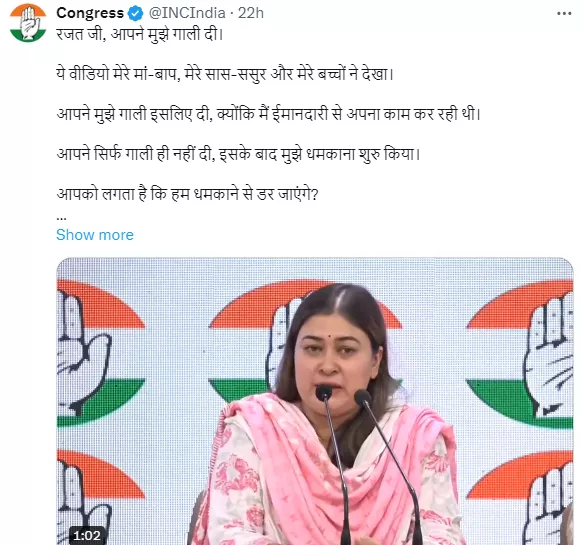Click the blue verified badge
This screenshot has width=584, height=545.
click(135, 14)
